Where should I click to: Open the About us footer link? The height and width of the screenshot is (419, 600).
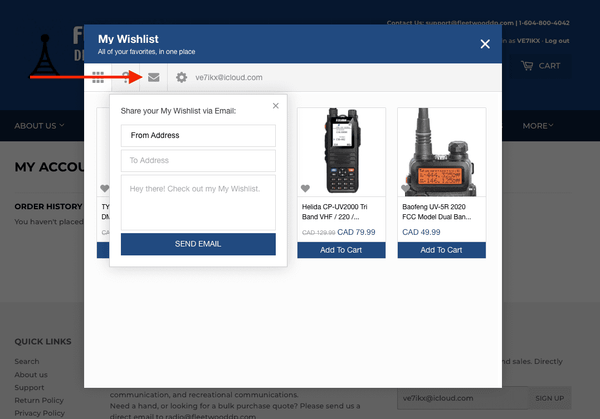point(31,375)
